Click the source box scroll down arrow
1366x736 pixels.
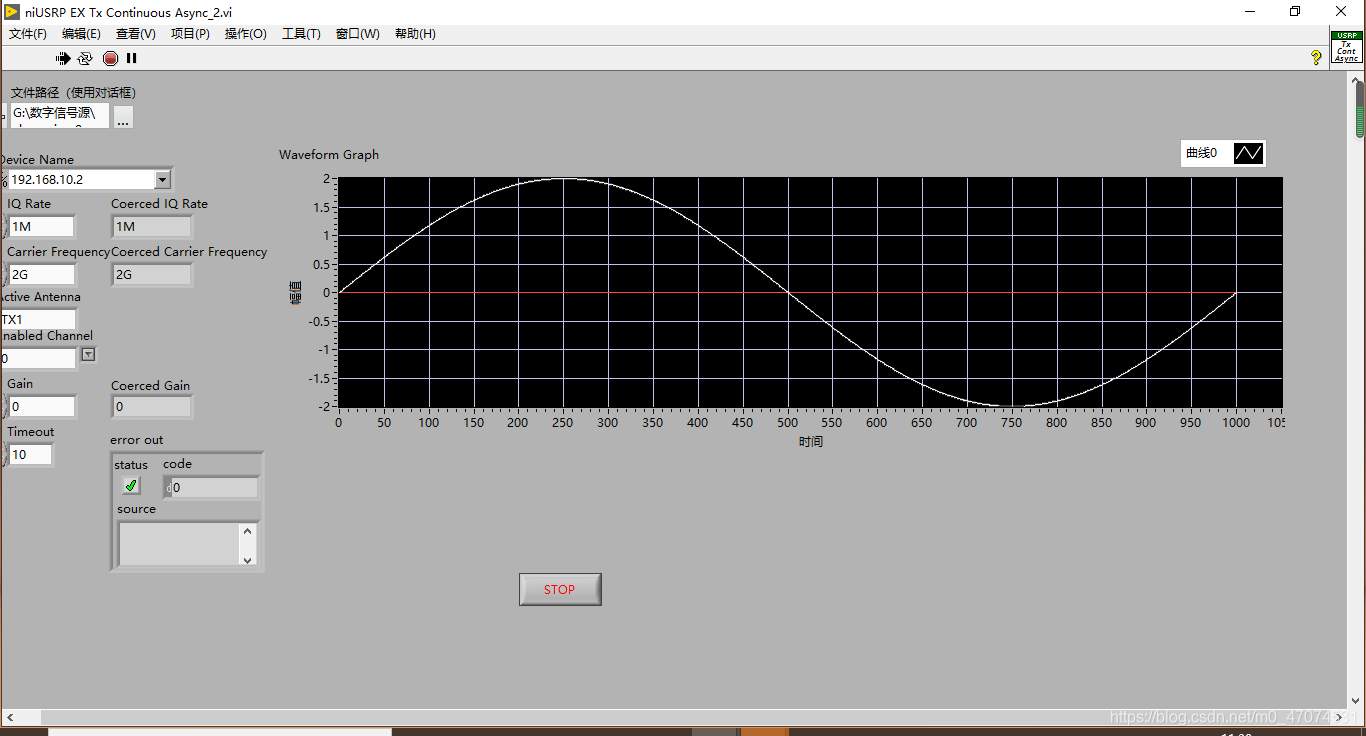coord(248,559)
